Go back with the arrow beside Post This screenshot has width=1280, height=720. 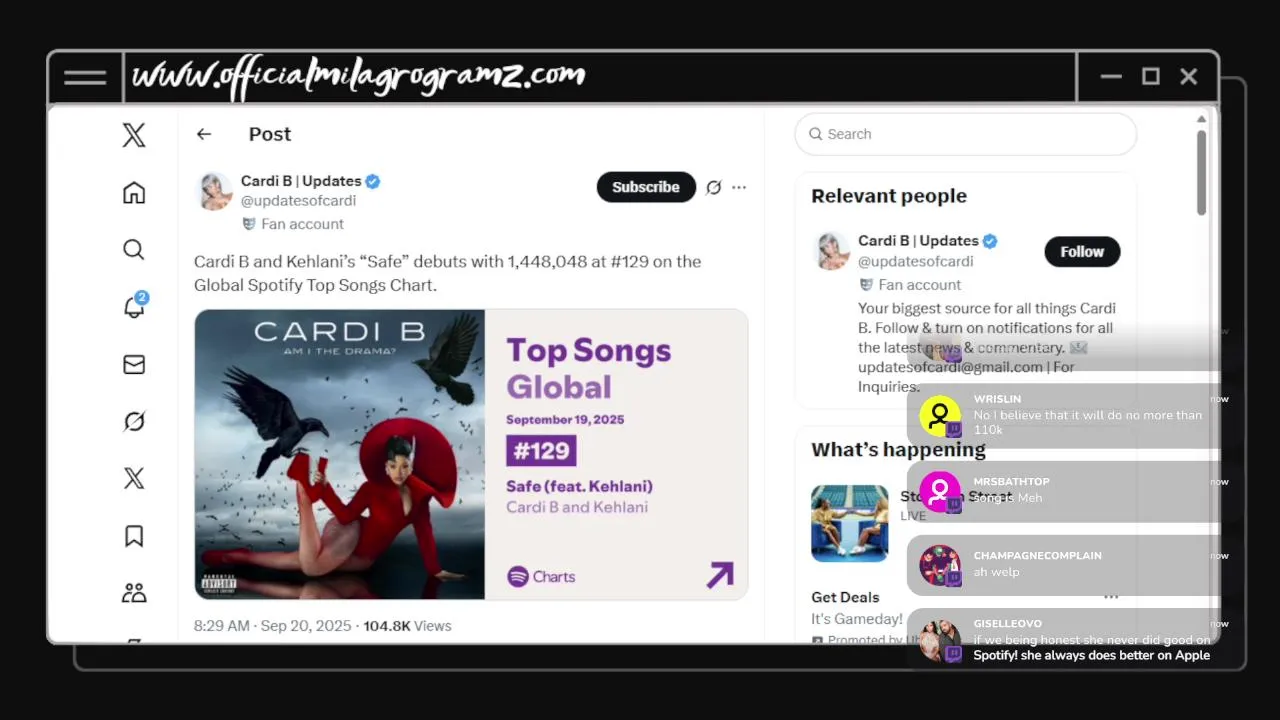click(204, 134)
